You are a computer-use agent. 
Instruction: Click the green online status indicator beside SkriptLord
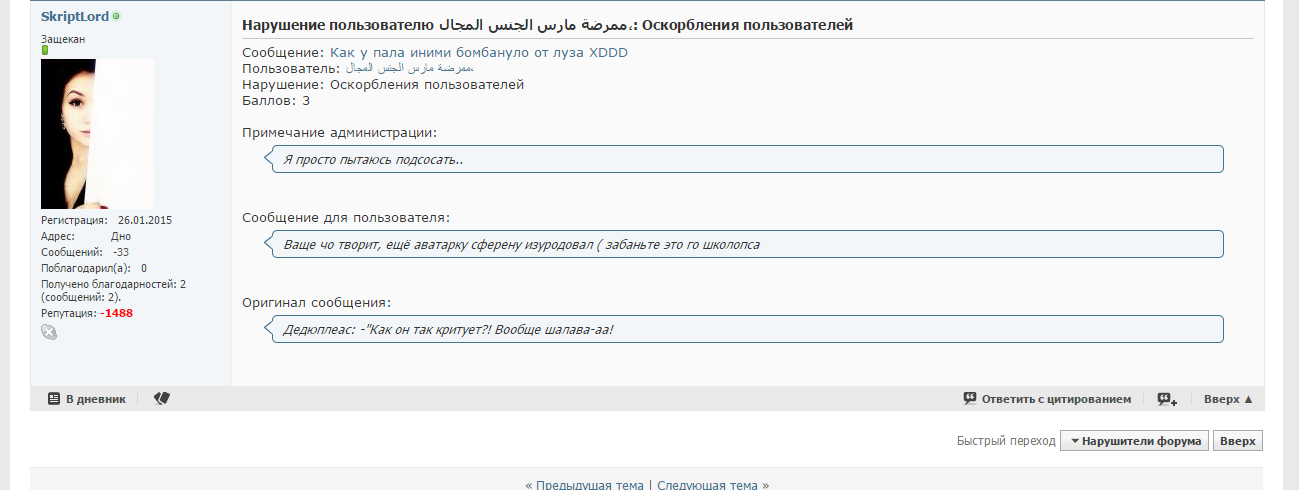(116, 17)
